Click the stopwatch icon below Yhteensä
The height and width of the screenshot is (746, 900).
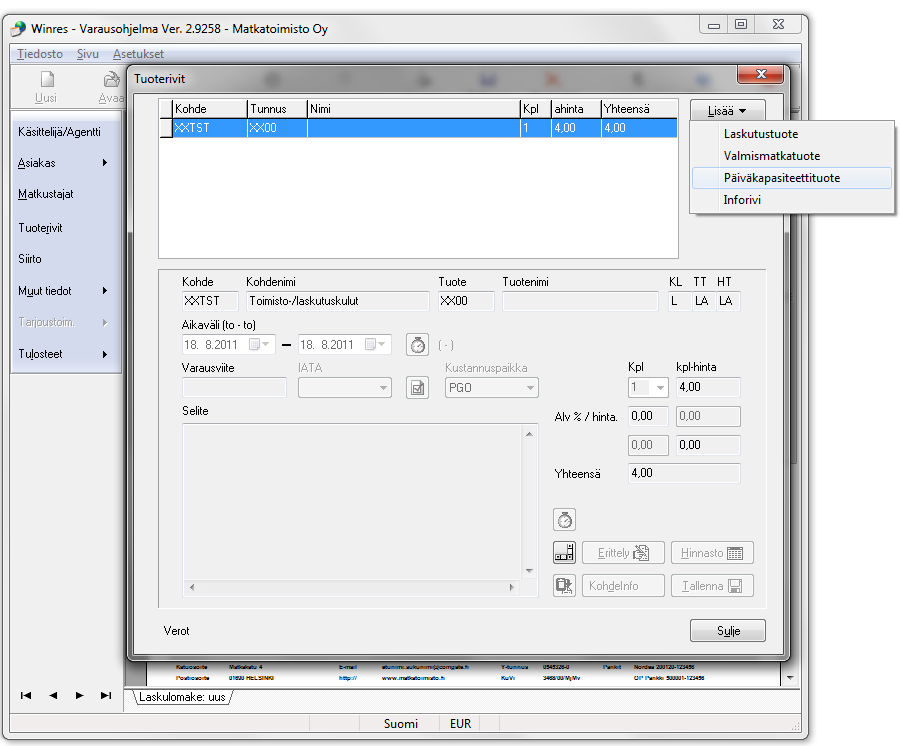point(564,520)
